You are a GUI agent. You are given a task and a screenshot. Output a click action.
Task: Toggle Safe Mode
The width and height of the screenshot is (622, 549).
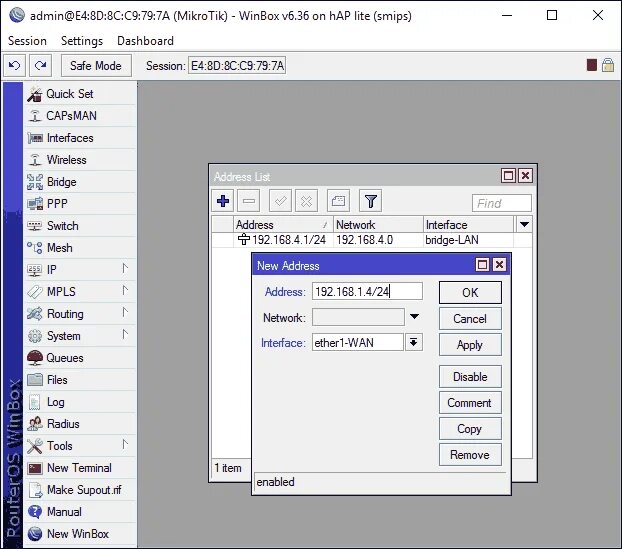(96, 65)
